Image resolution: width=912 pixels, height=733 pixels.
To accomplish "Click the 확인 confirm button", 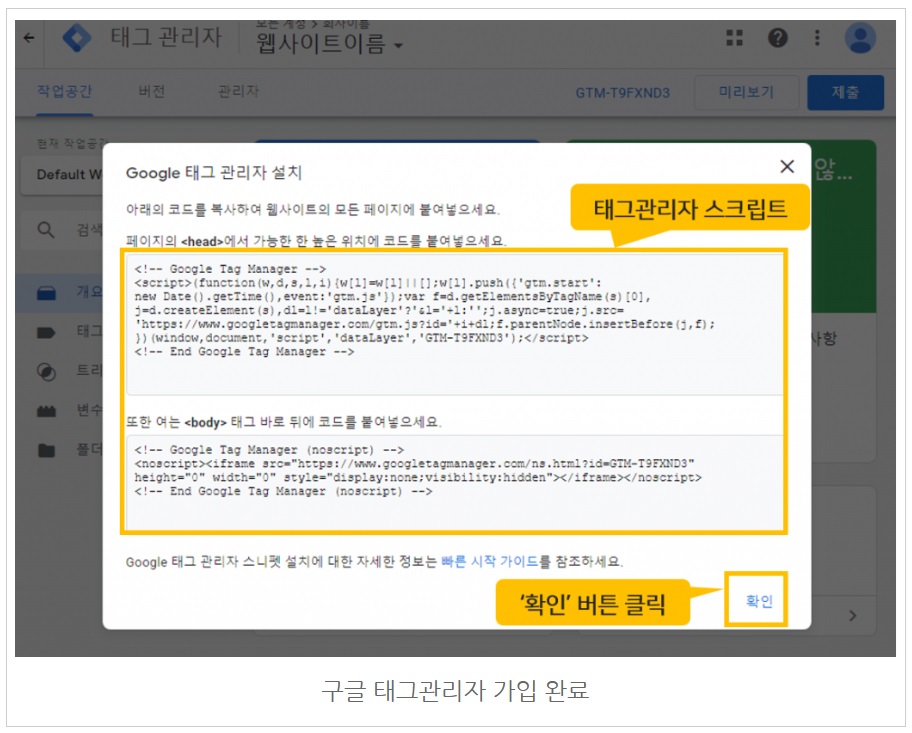I will [759, 601].
